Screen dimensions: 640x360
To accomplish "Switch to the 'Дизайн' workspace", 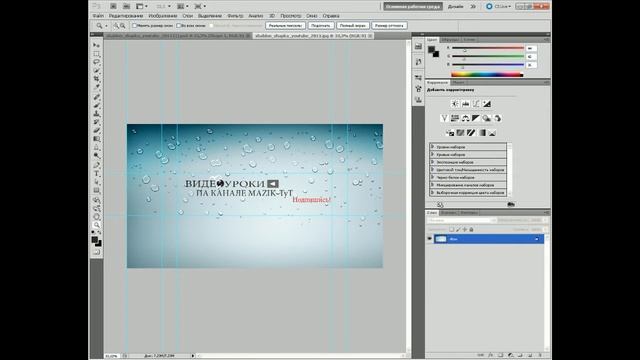I will tap(456, 7).
